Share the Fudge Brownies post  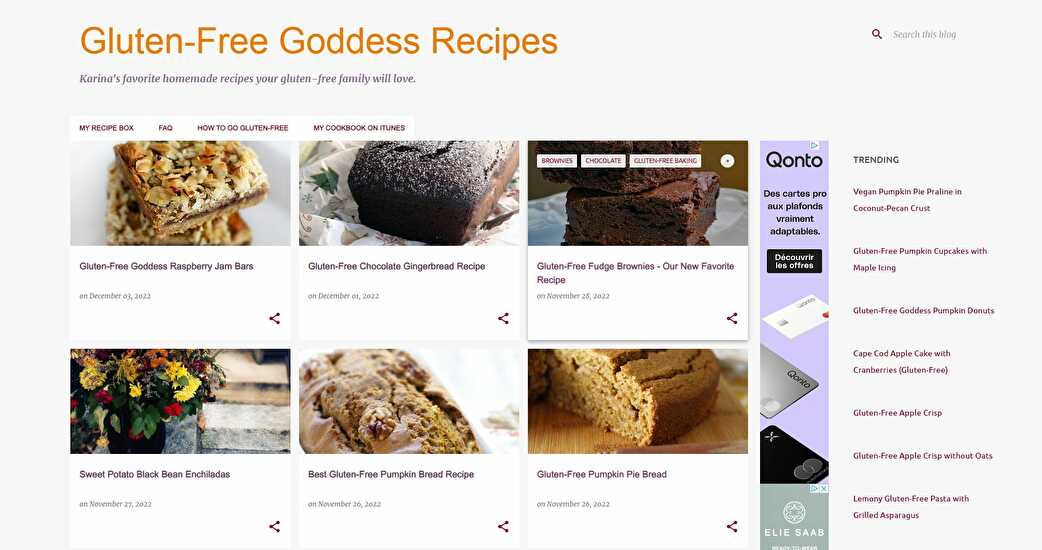tap(732, 318)
